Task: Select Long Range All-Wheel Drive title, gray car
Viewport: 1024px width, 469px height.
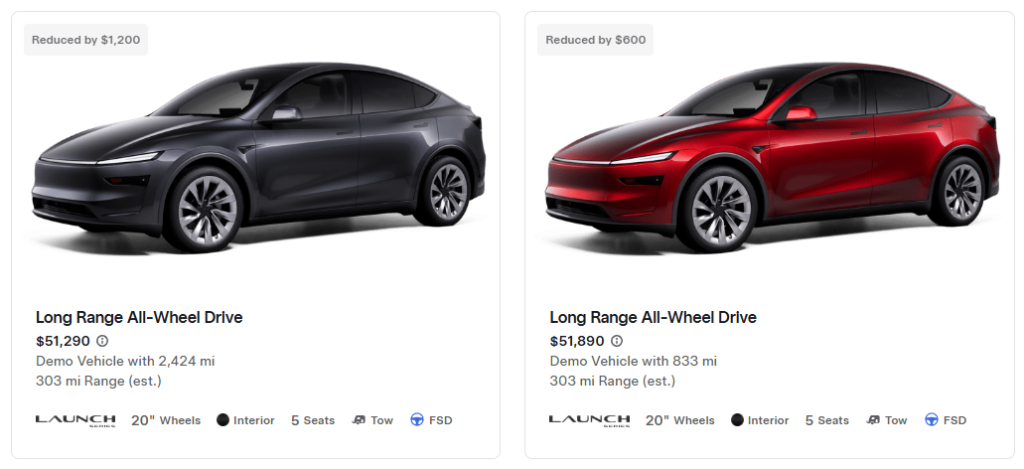Action: [139, 318]
